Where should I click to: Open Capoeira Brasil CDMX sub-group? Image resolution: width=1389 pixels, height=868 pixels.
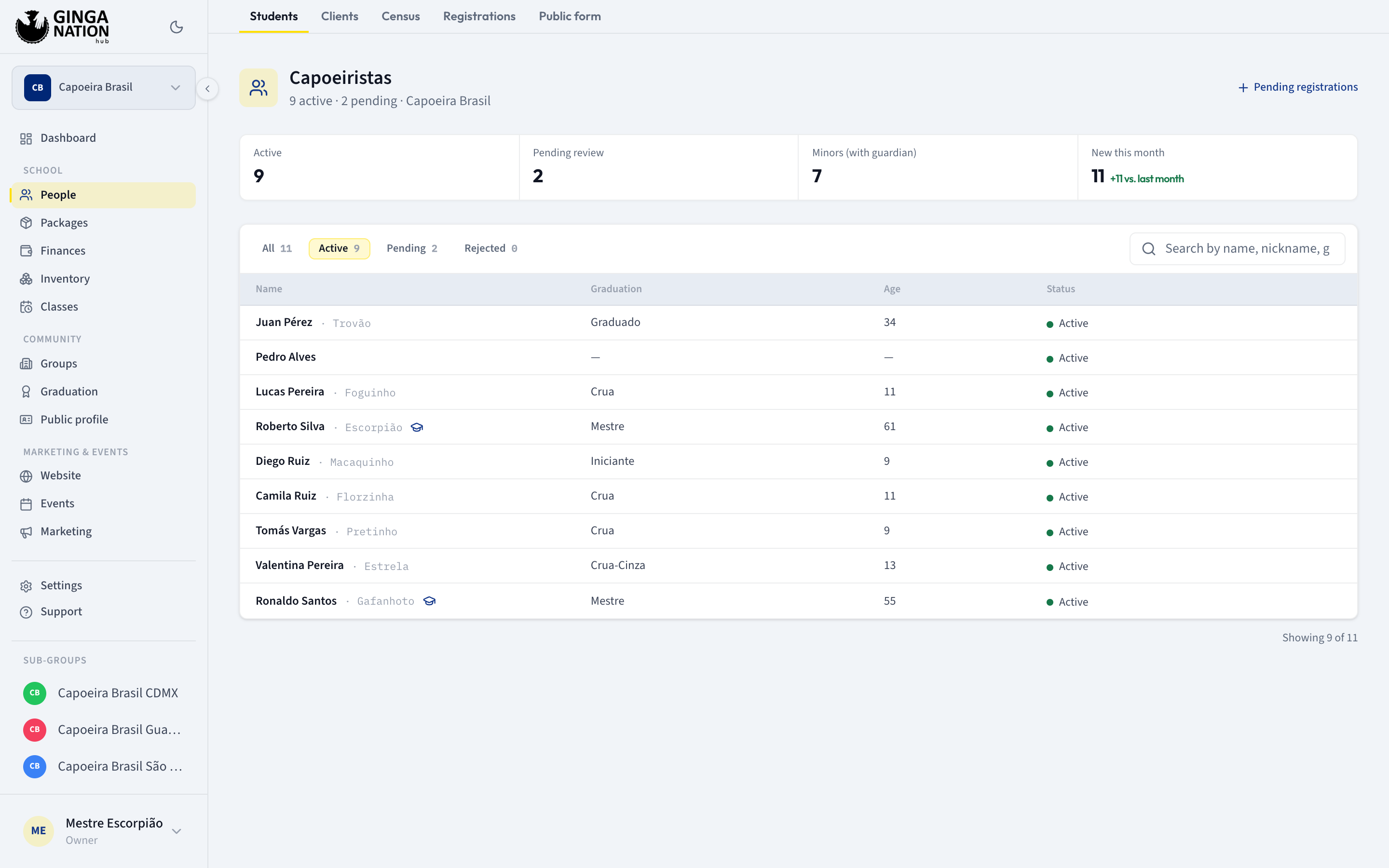(103, 693)
